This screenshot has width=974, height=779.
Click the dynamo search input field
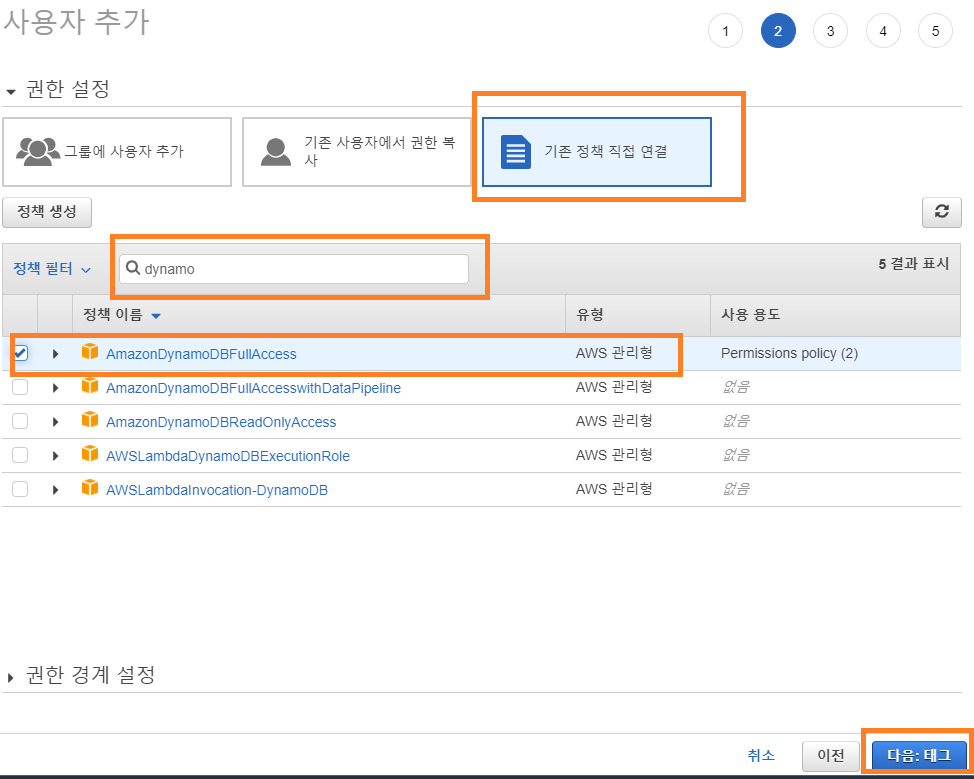[x=300, y=269]
